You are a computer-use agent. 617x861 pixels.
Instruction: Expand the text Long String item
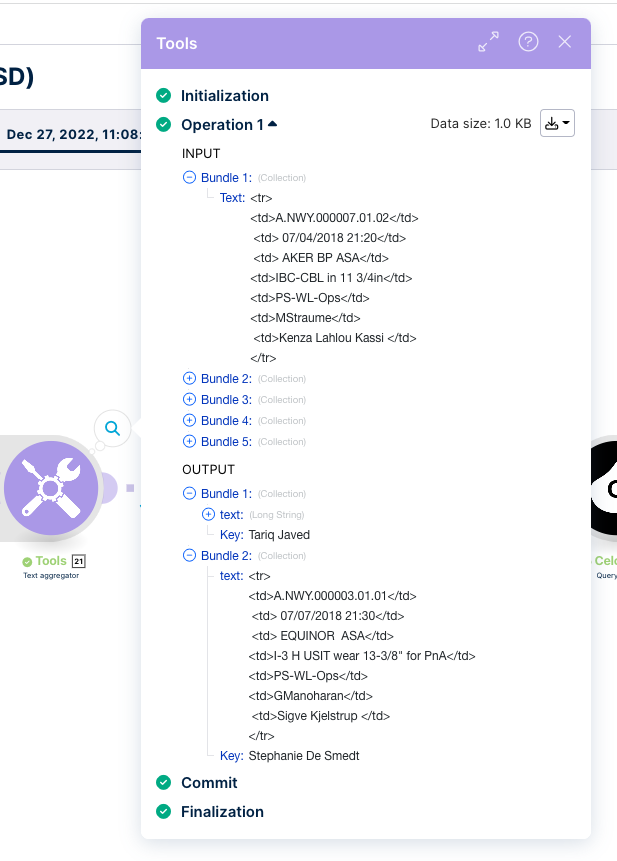coord(208,514)
